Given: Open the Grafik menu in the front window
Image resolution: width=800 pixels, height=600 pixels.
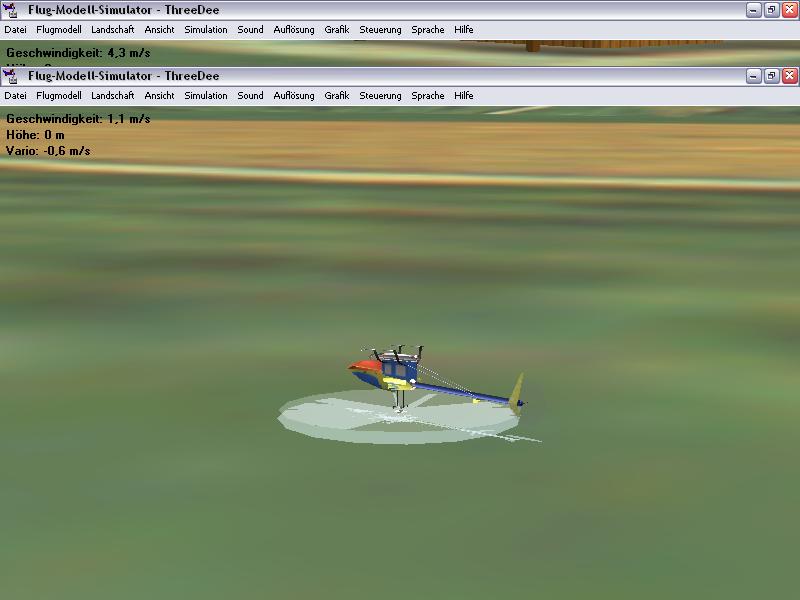Looking at the screenshot, I should [x=337, y=96].
